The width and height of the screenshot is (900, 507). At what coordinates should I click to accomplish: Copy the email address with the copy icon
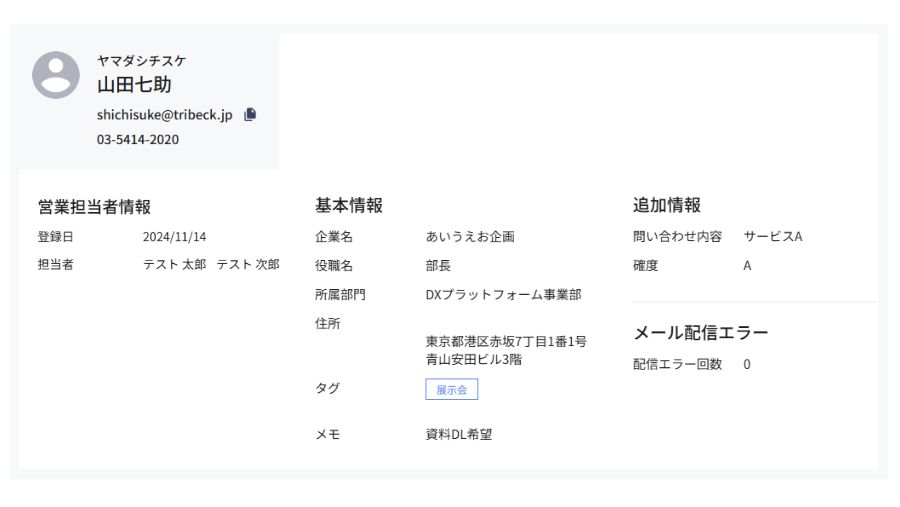(249, 115)
